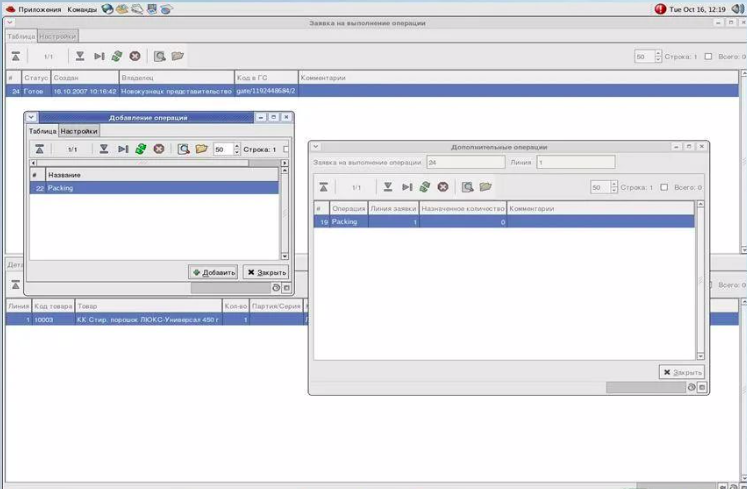Open window menu arrow of Добавление операции
747x489 pixels.
coord(31,117)
